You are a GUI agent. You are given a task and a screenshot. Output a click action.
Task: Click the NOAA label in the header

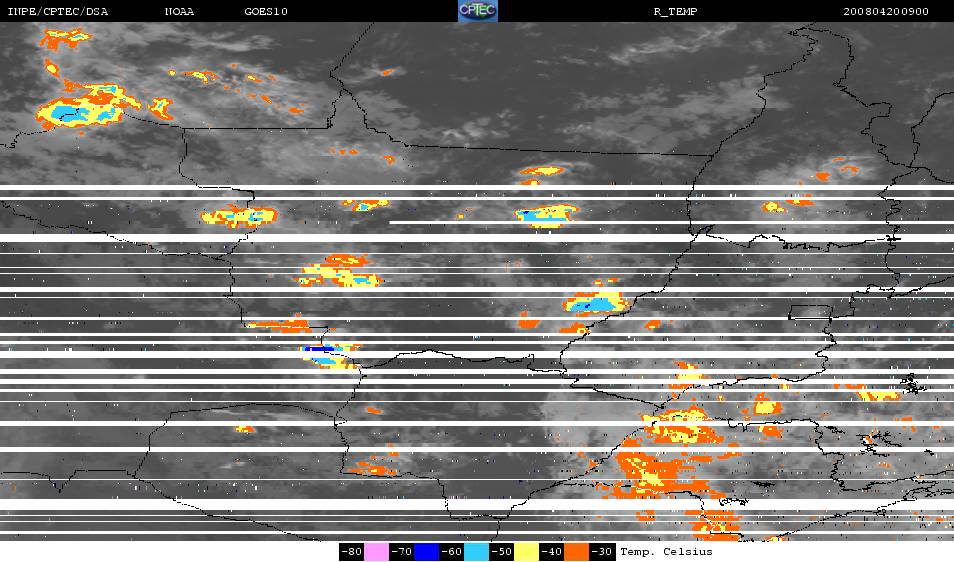(x=179, y=12)
